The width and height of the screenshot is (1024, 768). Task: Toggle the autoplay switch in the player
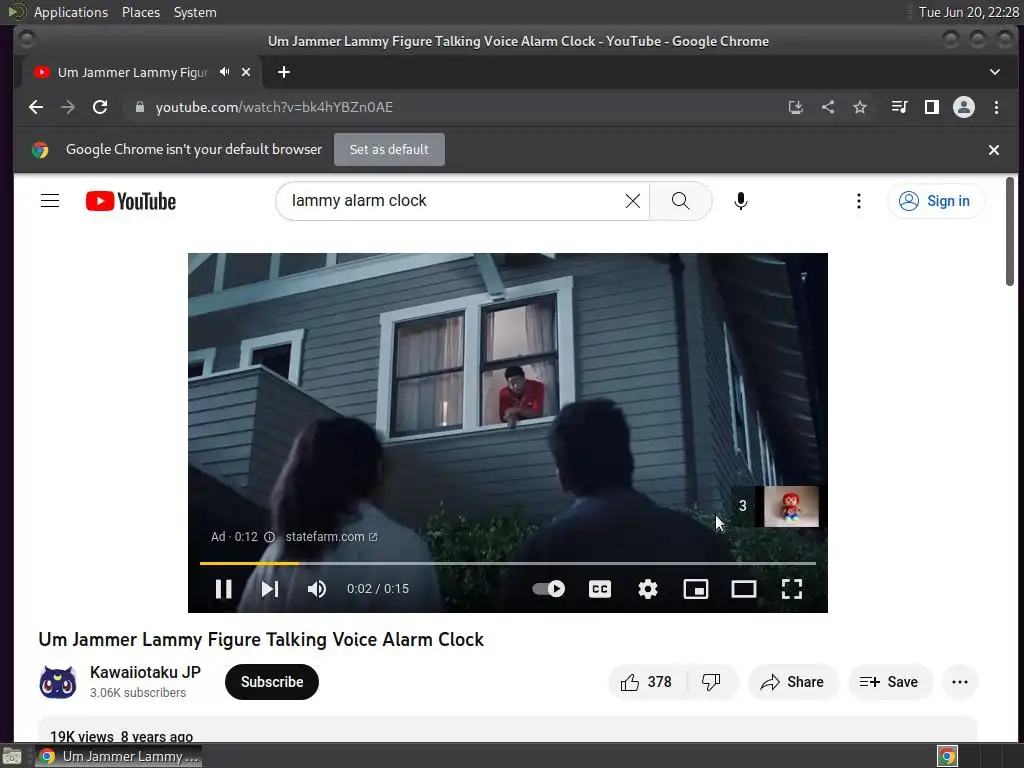pos(549,589)
